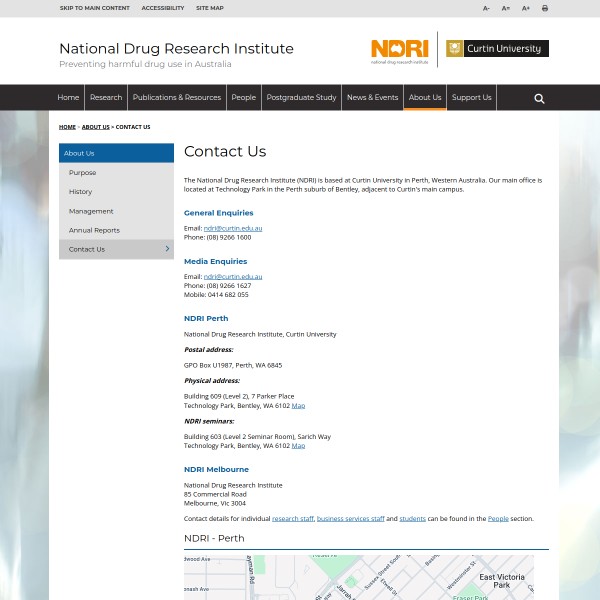The image size is (600, 600).
Task: Open Map link for Parker Place address
Action: pos(298,406)
